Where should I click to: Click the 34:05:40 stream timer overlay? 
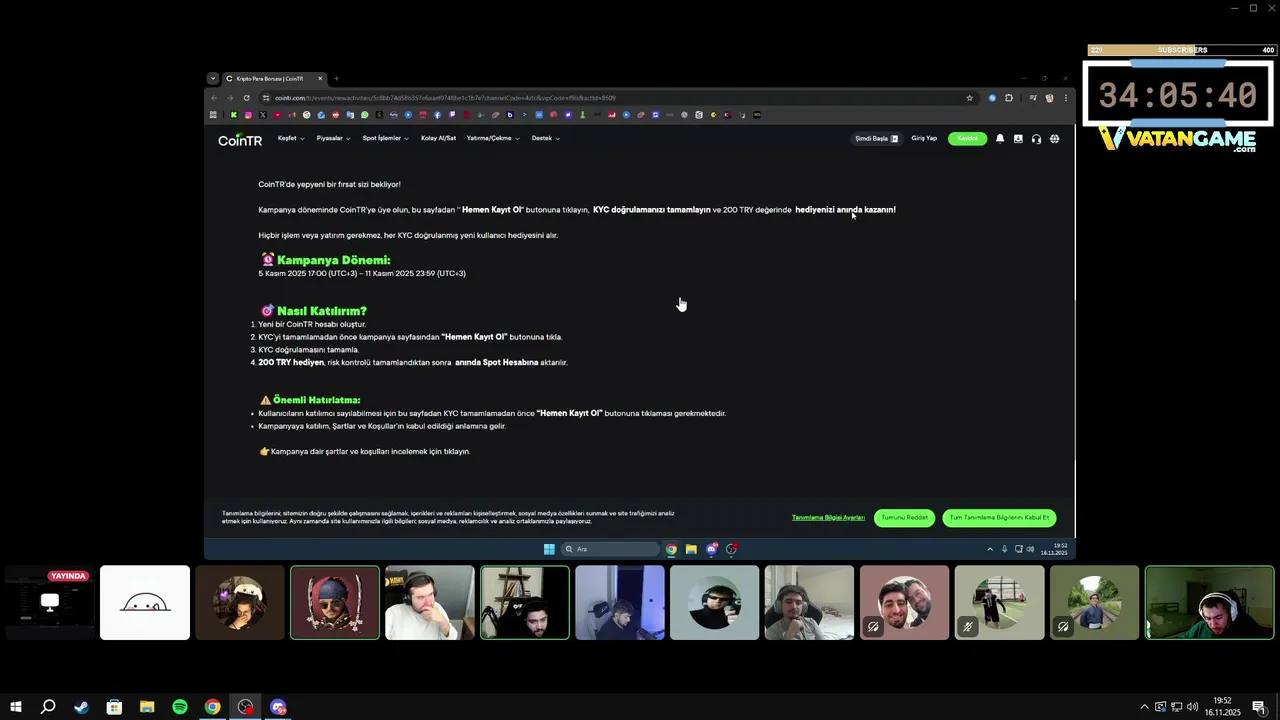pyautogui.click(x=1178, y=96)
